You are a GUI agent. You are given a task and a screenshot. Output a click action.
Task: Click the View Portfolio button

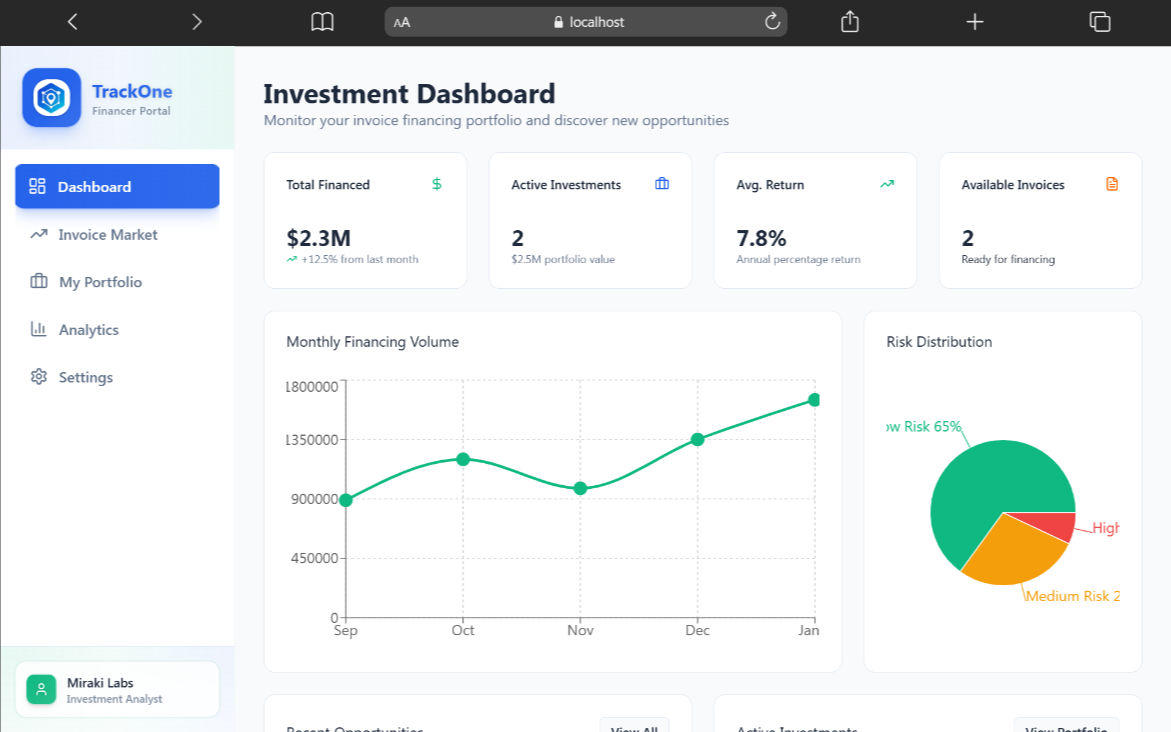(1066, 727)
